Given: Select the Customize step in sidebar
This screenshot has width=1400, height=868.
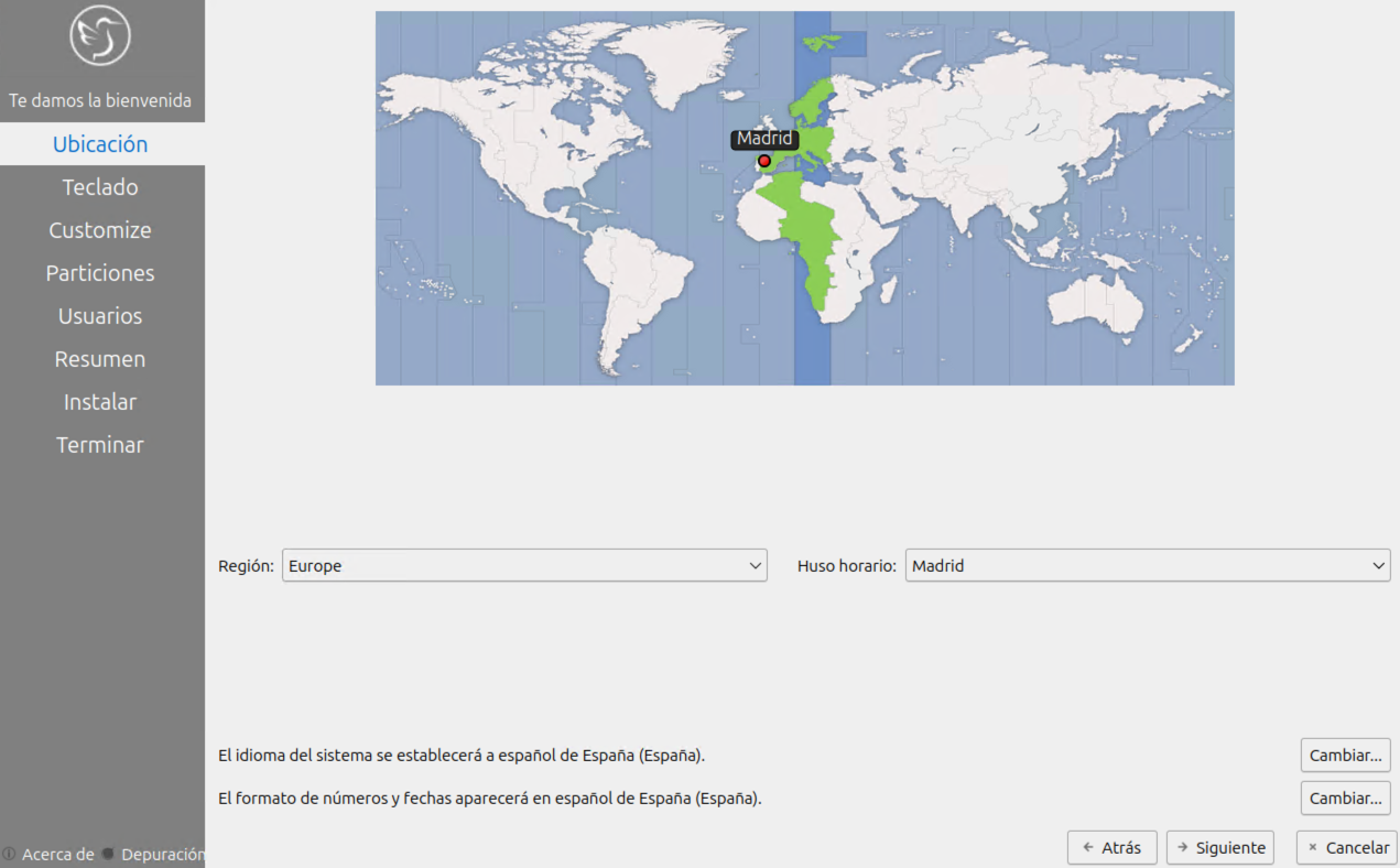Looking at the screenshot, I should click(x=102, y=230).
